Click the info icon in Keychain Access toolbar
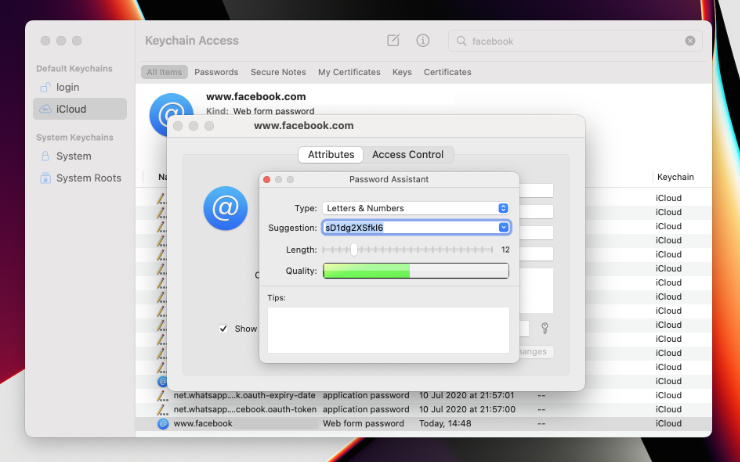This screenshot has height=462, width=740. (423, 41)
